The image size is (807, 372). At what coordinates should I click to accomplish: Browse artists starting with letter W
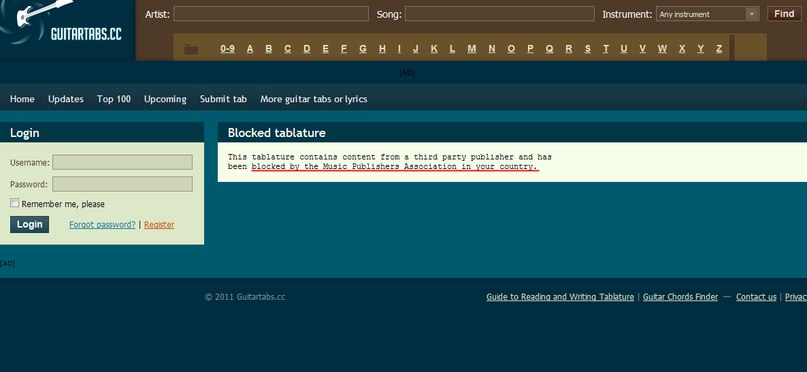(x=662, y=49)
